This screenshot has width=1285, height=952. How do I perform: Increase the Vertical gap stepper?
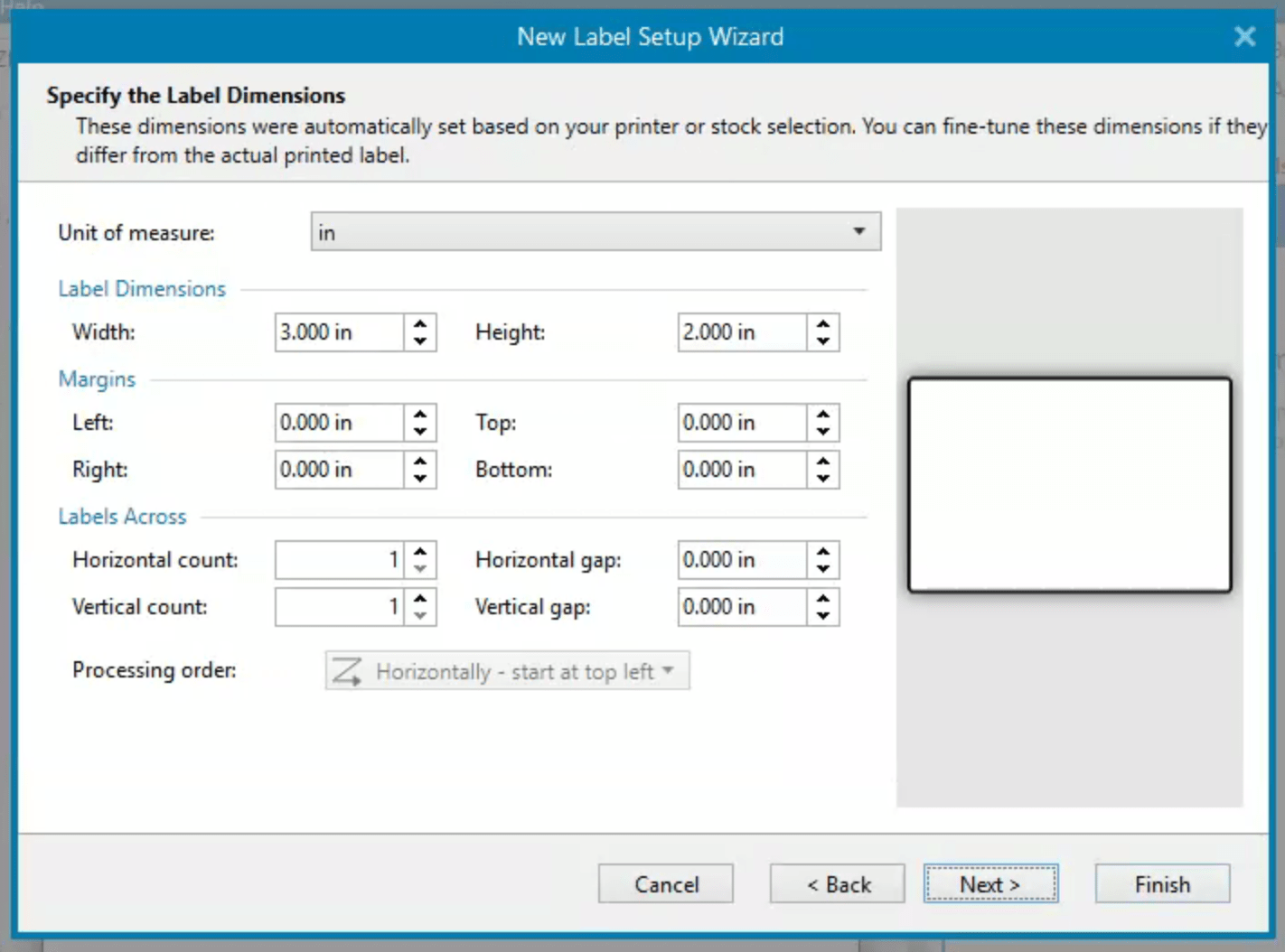tap(822, 598)
